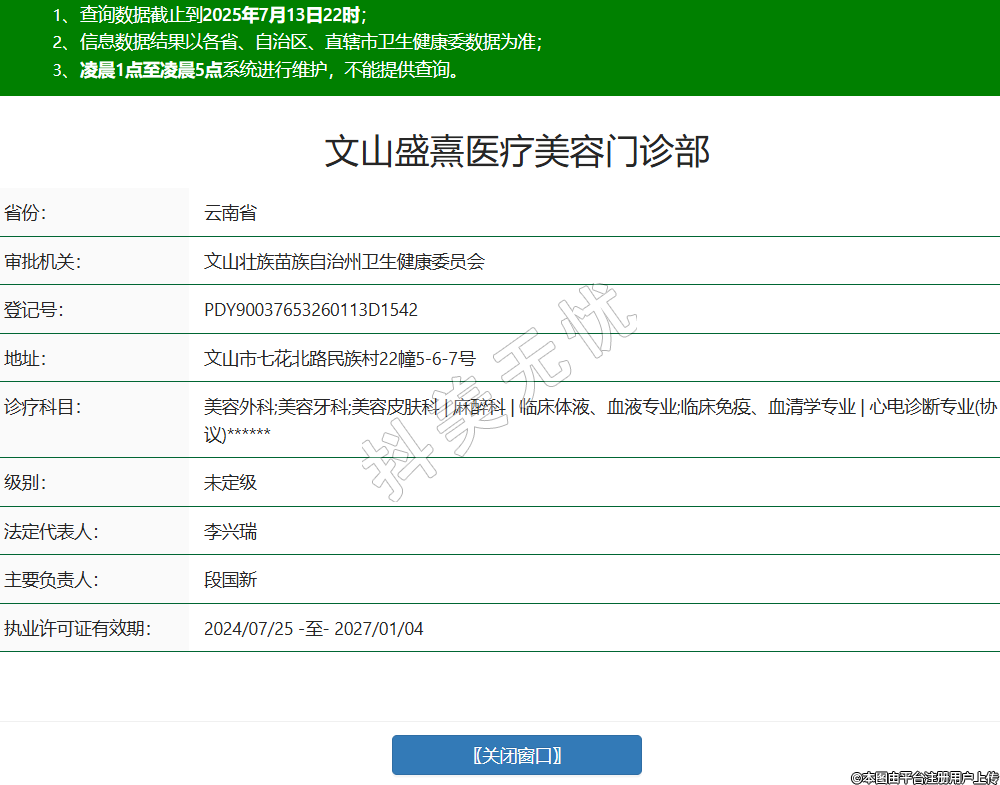The width and height of the screenshot is (1000, 785).
Task: Click the title 文山盛熹医疗美容门诊部
Action: pos(517,152)
